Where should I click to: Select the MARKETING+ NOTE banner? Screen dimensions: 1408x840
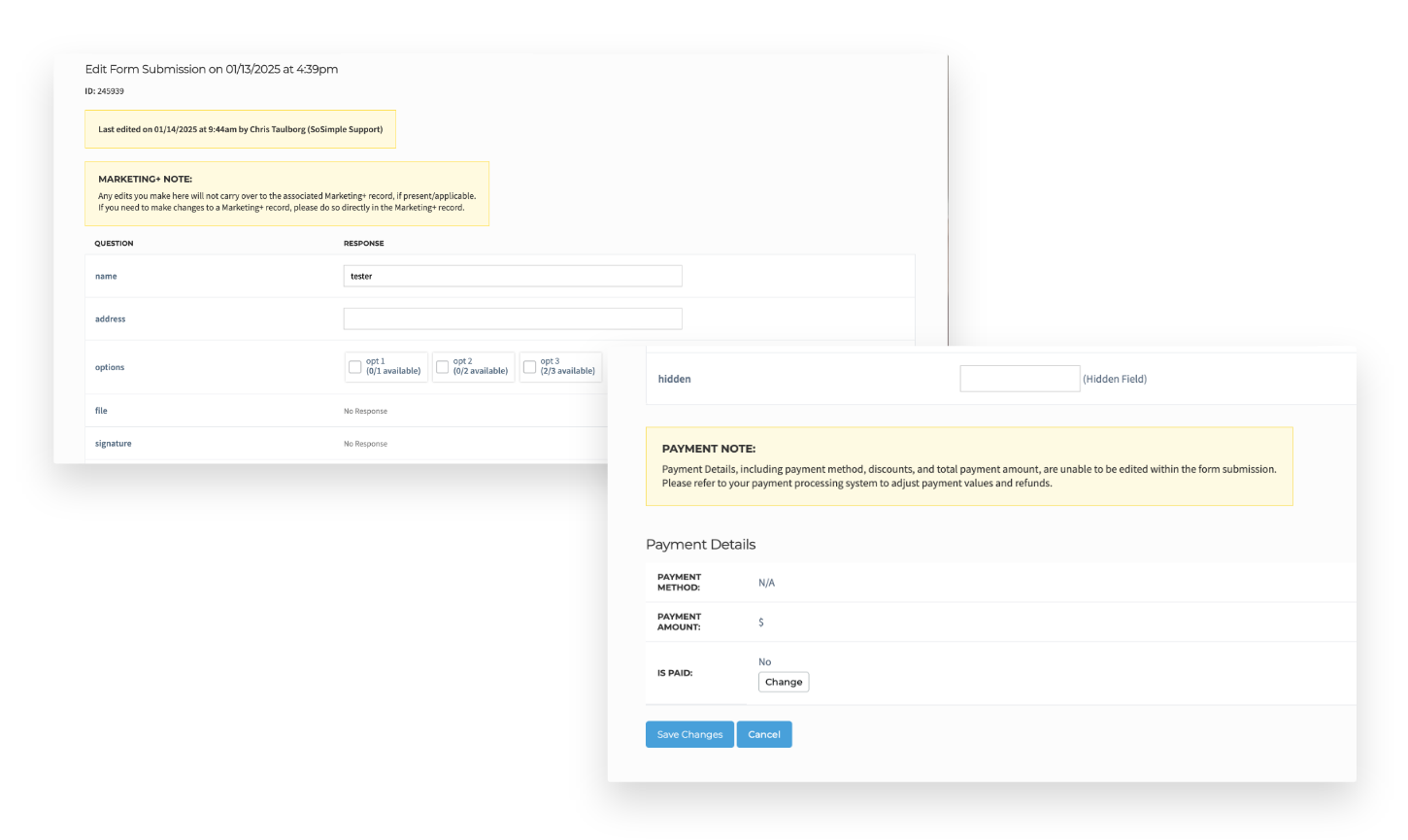(x=287, y=192)
